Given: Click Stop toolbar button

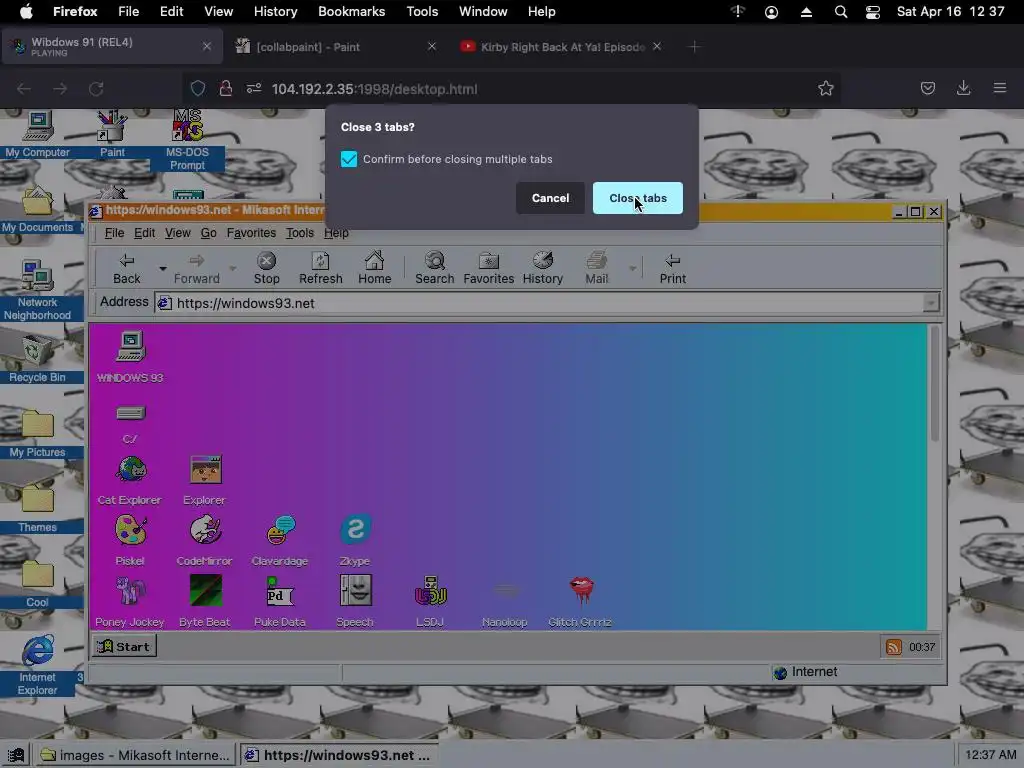Looking at the screenshot, I should pos(266,269).
